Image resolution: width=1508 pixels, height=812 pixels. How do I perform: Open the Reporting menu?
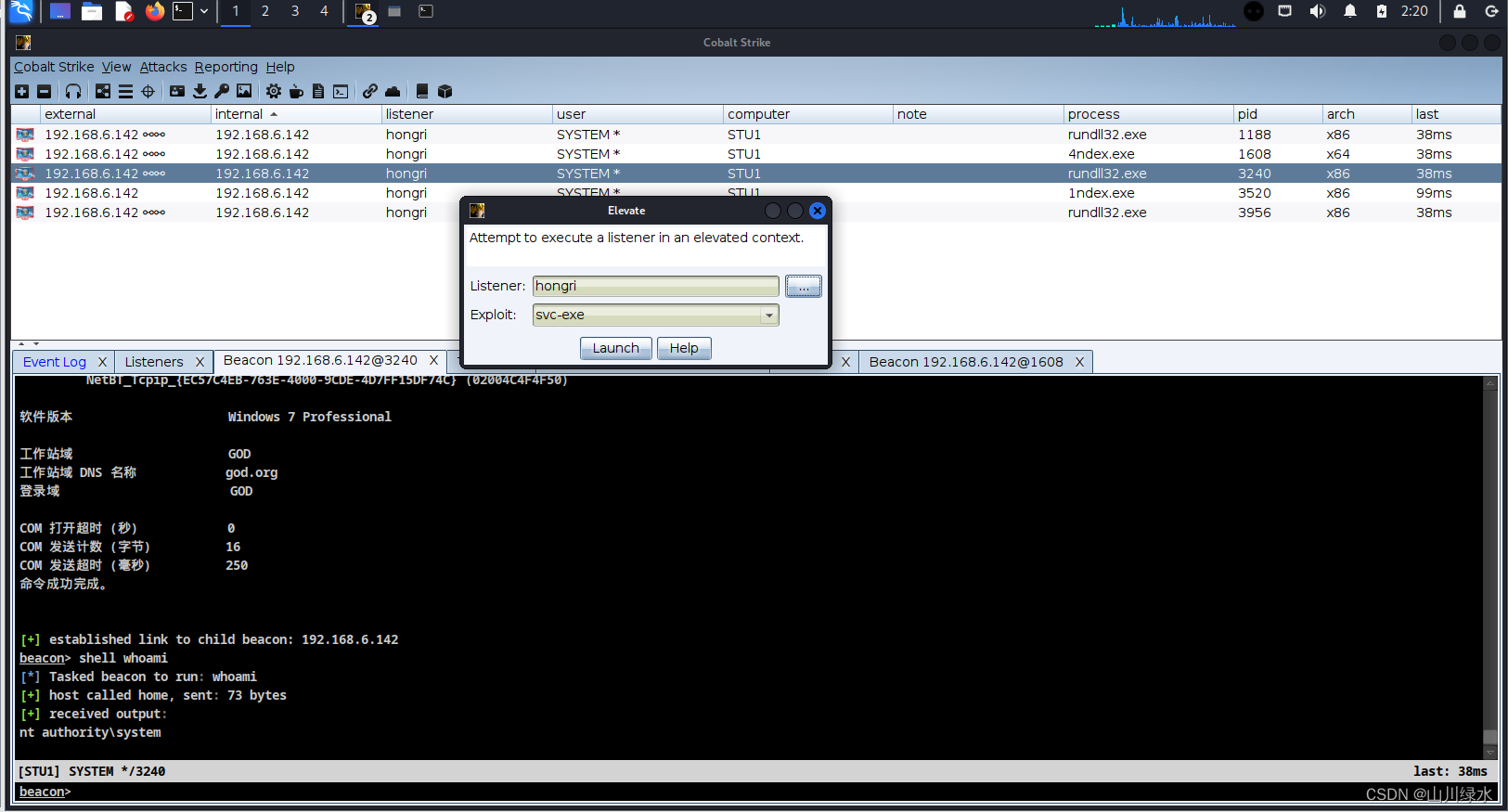coord(226,67)
